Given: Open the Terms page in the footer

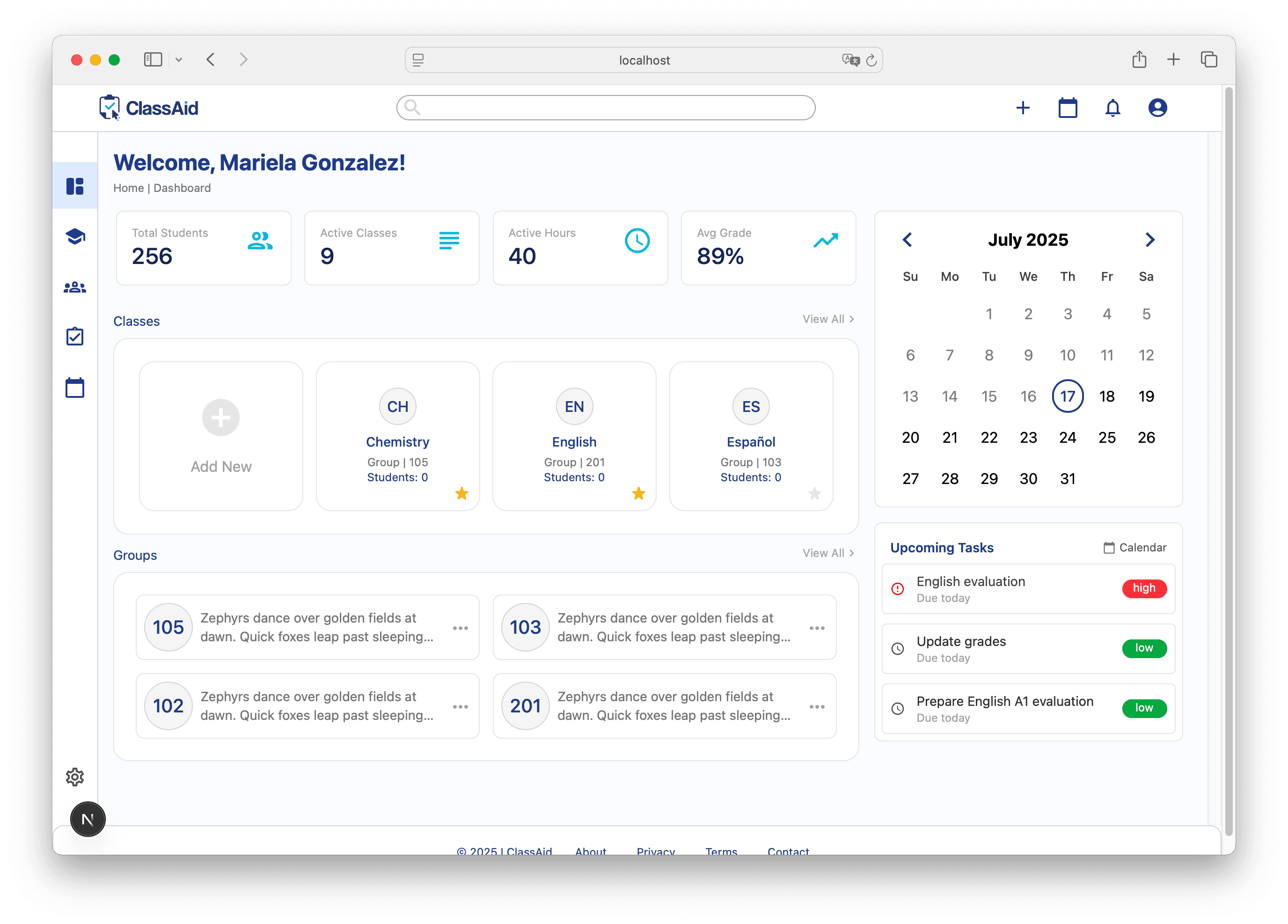Looking at the screenshot, I should click(720, 851).
